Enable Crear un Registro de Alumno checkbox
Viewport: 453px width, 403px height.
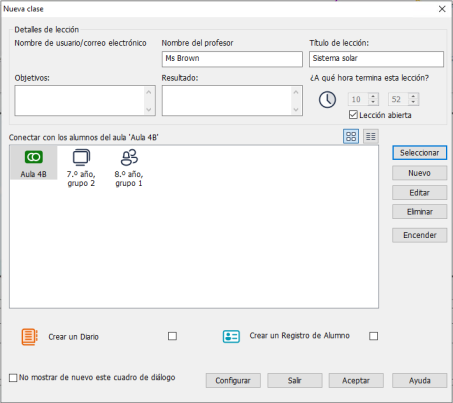click(374, 336)
